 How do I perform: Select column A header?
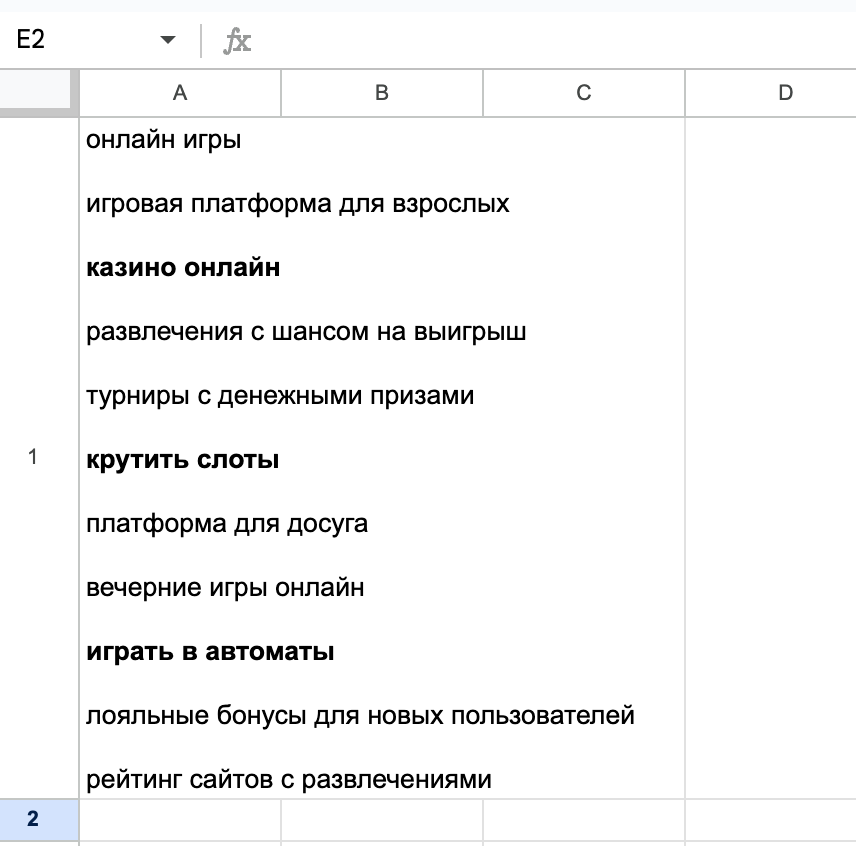180,93
